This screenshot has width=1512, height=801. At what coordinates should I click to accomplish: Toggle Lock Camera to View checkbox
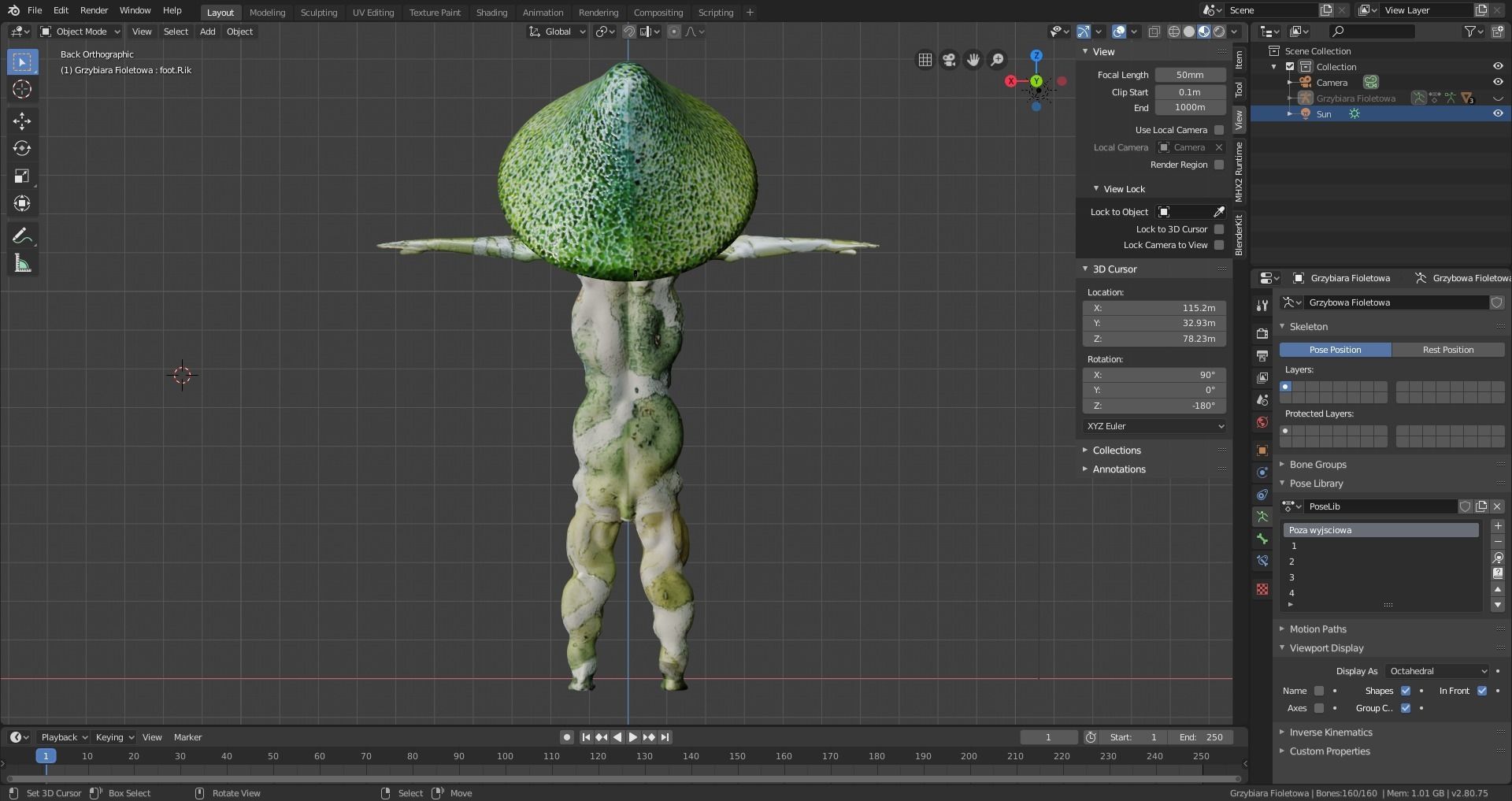point(1219,245)
